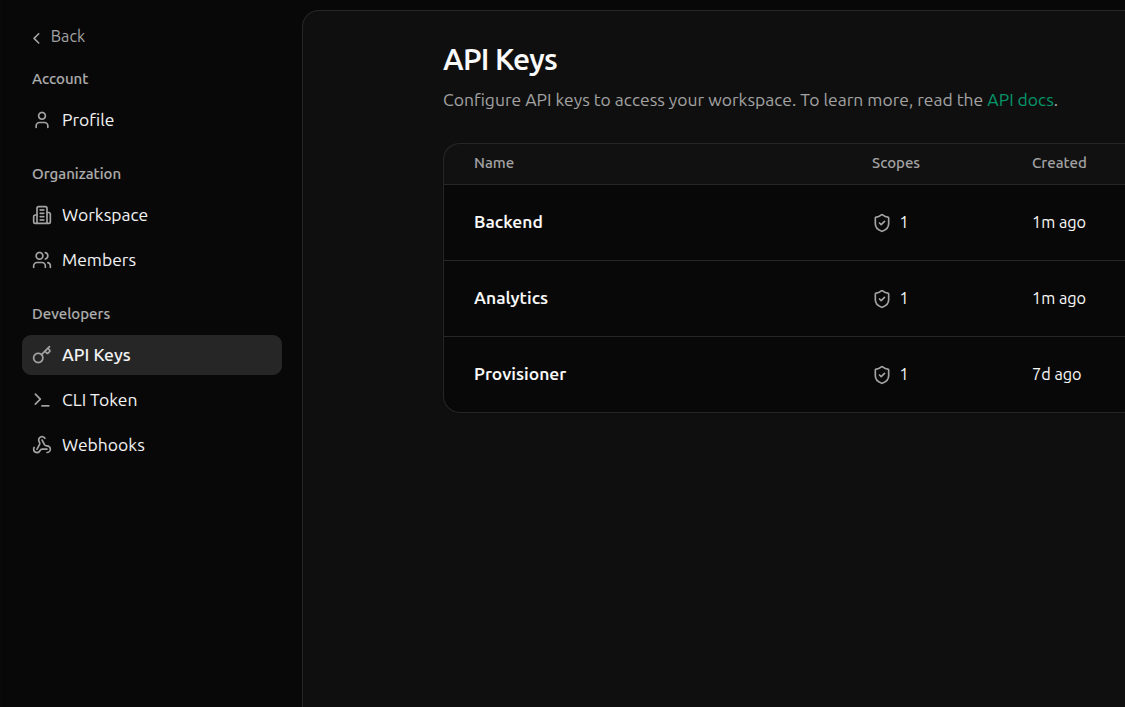
Task: Open the Members section
Action: [x=99, y=260]
